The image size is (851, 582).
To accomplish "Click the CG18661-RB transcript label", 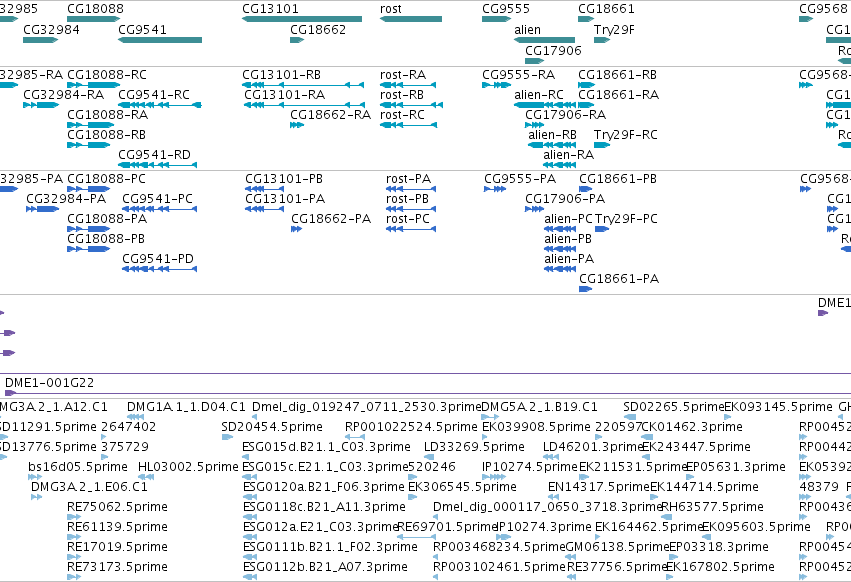I will pos(617,74).
